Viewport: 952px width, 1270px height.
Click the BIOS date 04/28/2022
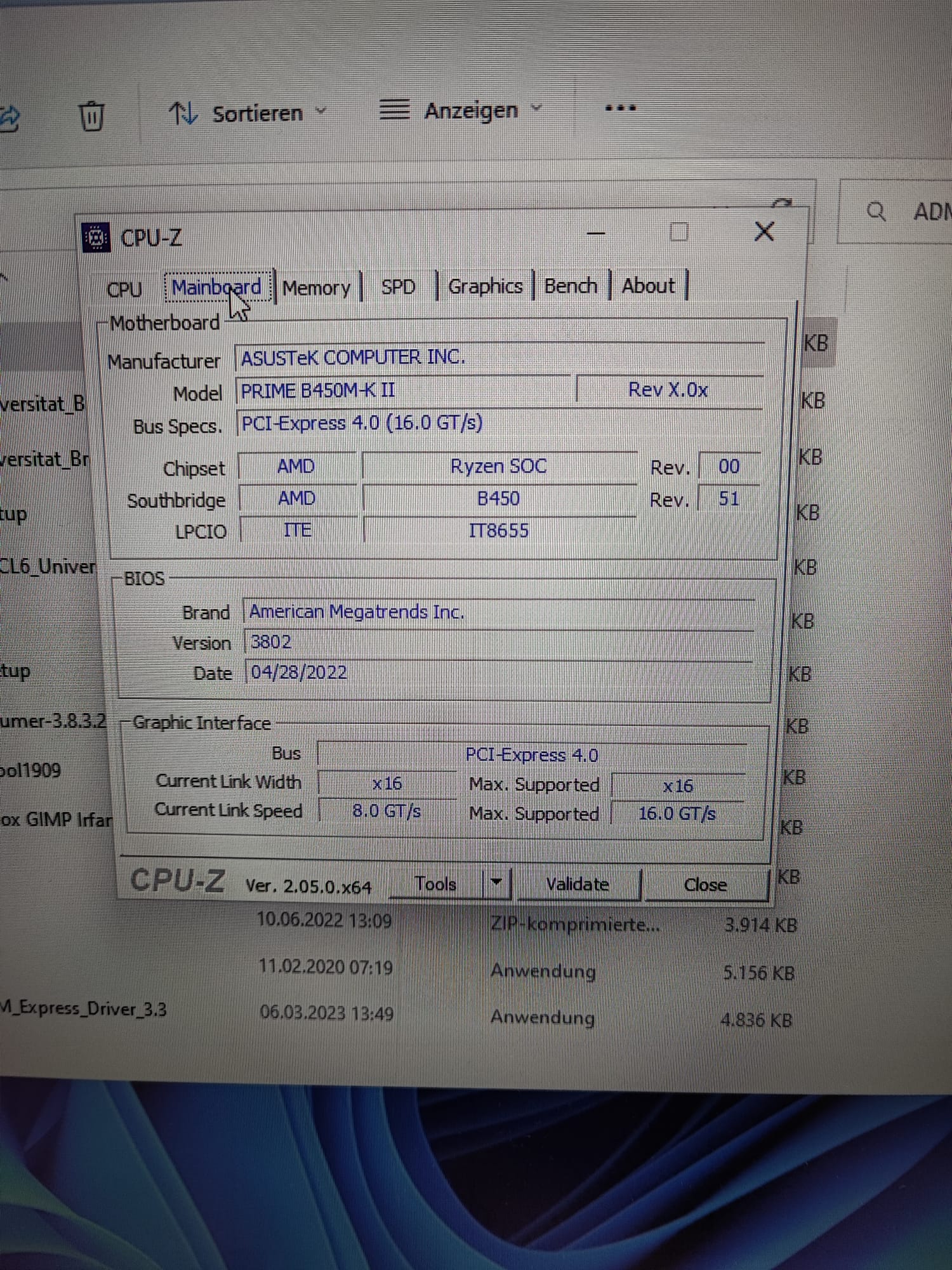pyautogui.click(x=499, y=672)
